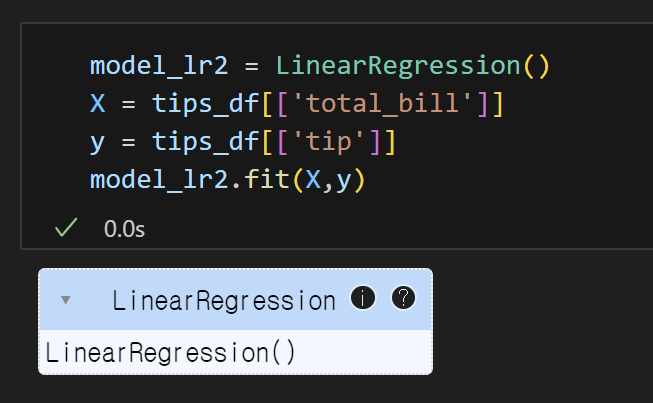Screen dimensions: 653x403
Task: Click the LinearRegression class name in the code
Action: [398, 66]
